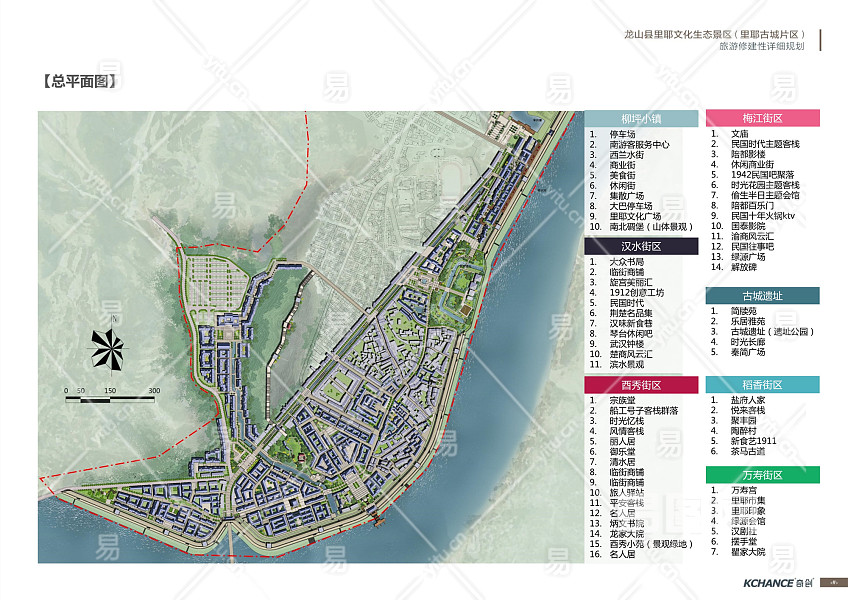Click the legend entry 武汉钟楼
Image resolution: width=848 pixels, height=600 pixels.
(627, 344)
